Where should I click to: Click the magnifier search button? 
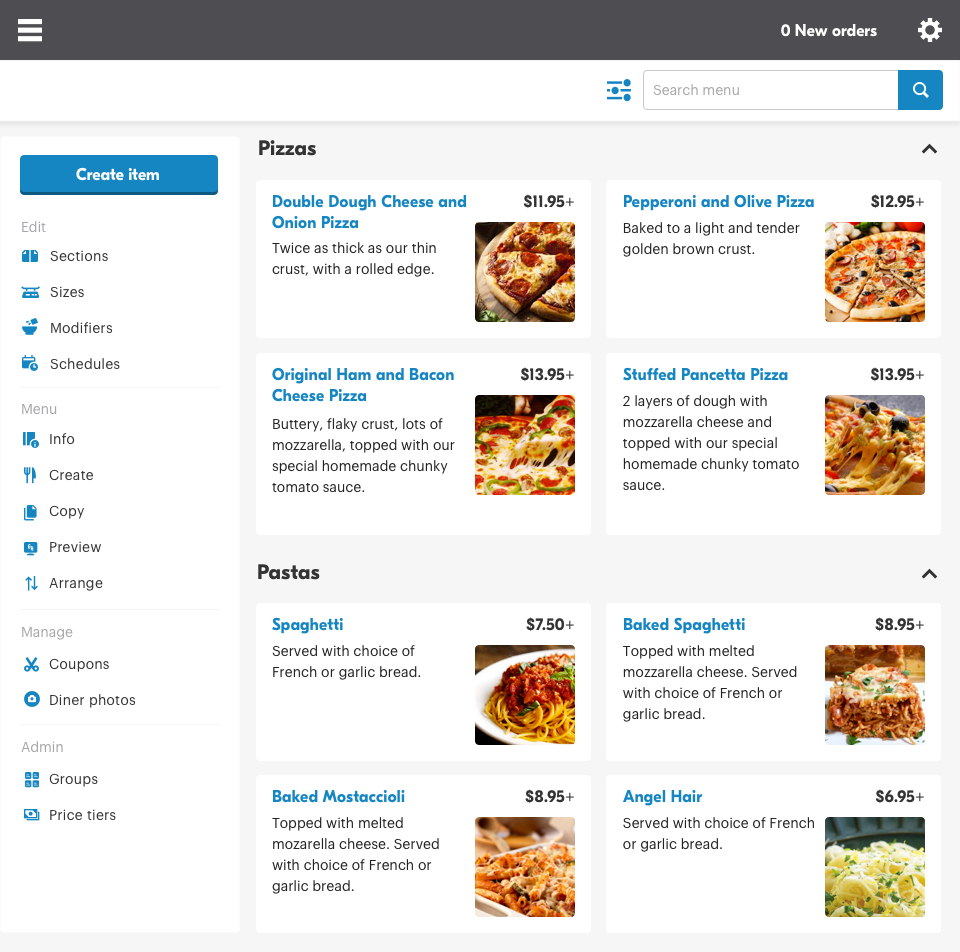coord(920,90)
